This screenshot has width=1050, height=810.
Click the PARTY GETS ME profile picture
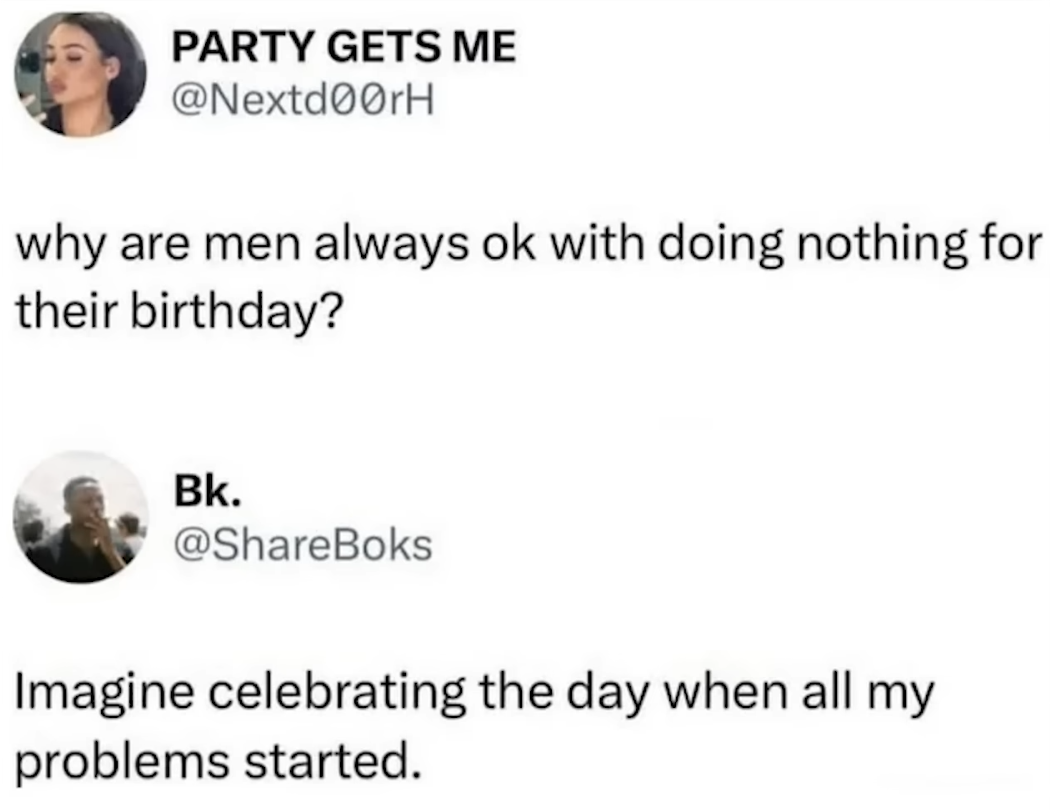pos(80,74)
